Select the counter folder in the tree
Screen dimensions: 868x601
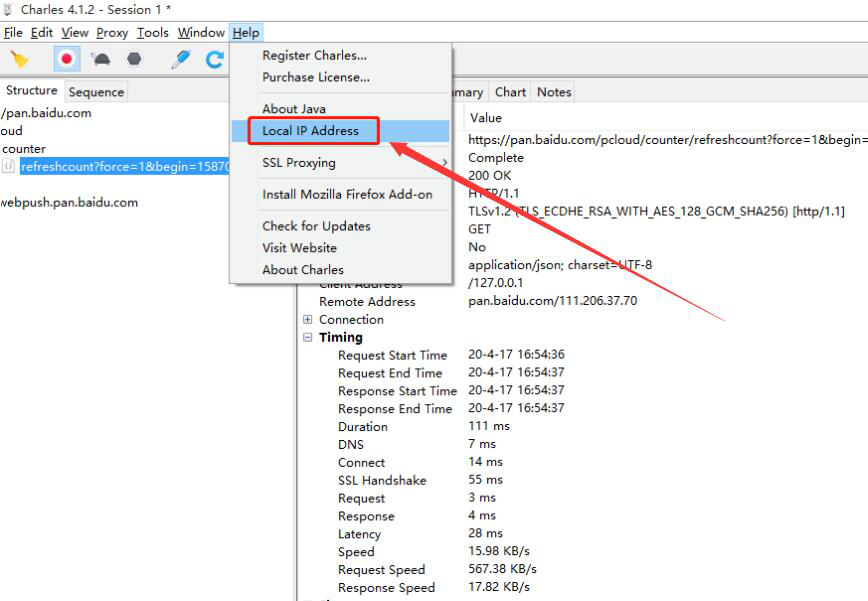[24, 149]
